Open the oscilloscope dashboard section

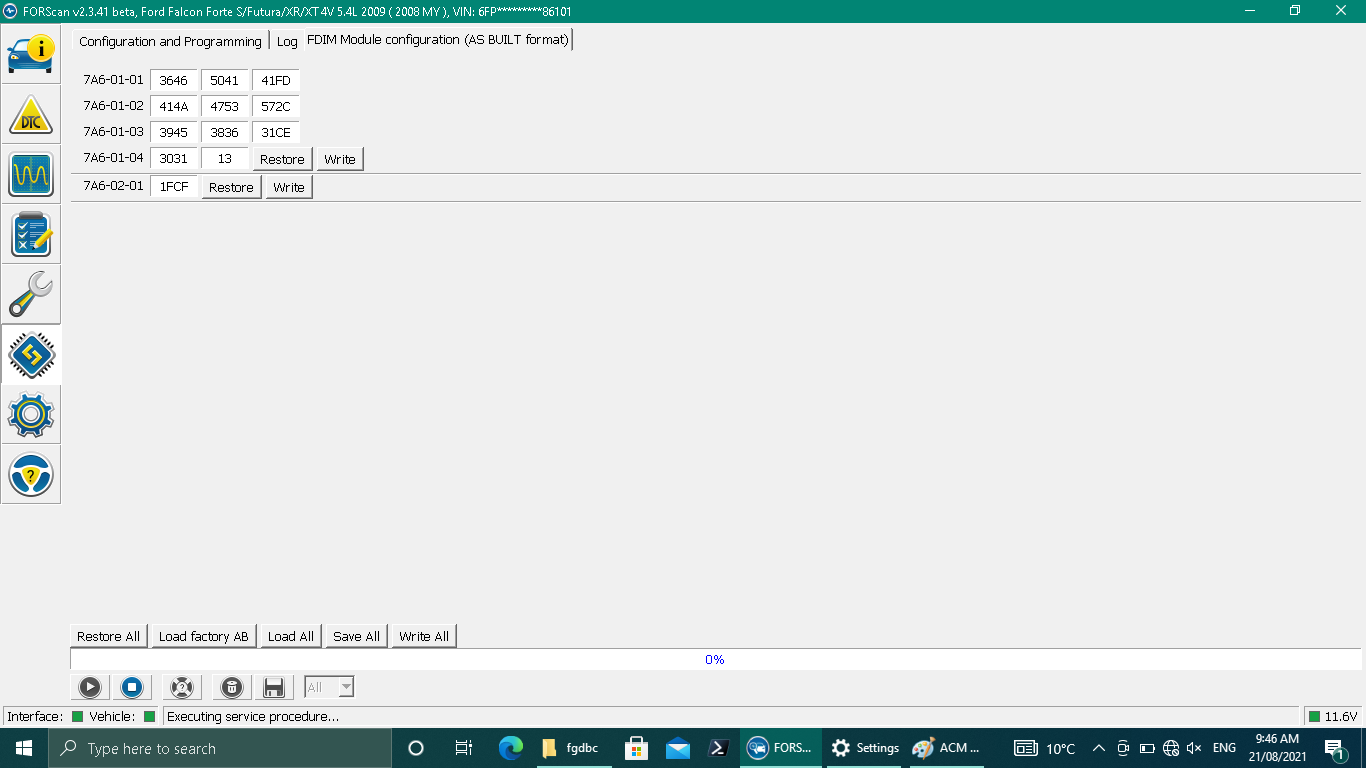coord(31,174)
